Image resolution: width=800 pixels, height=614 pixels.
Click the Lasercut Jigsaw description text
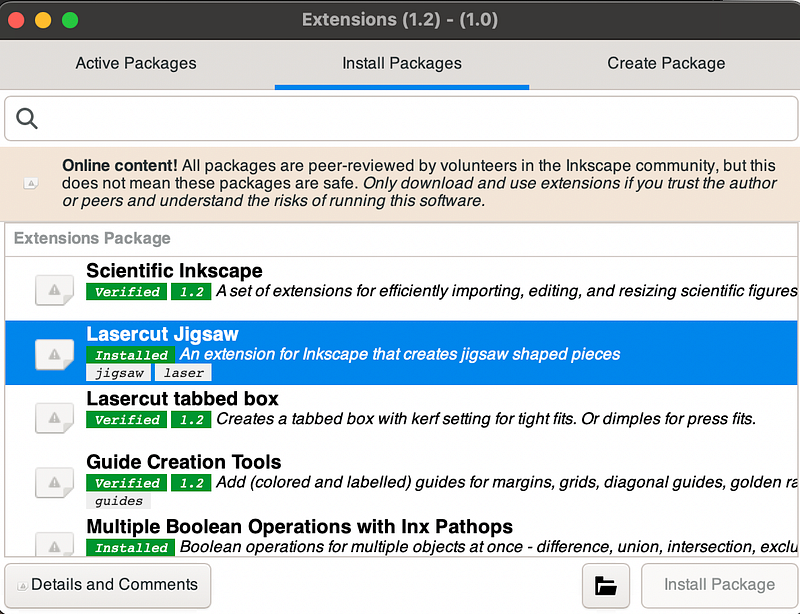[400, 354]
